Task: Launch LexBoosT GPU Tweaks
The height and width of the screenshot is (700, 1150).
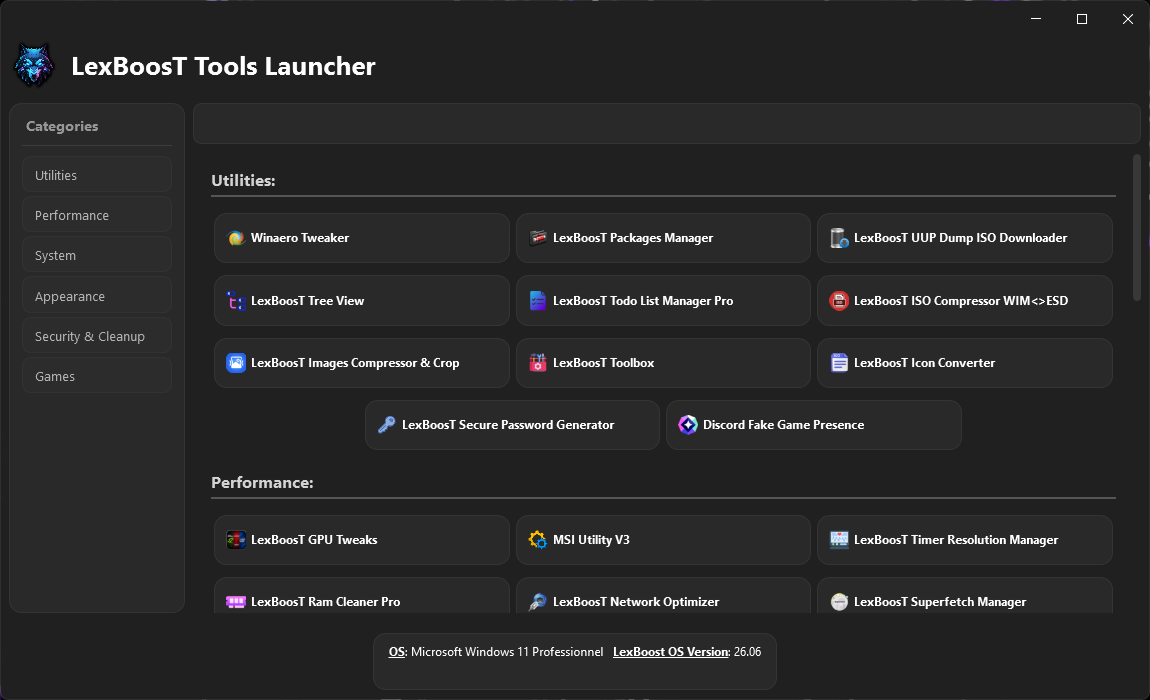Action: point(362,540)
